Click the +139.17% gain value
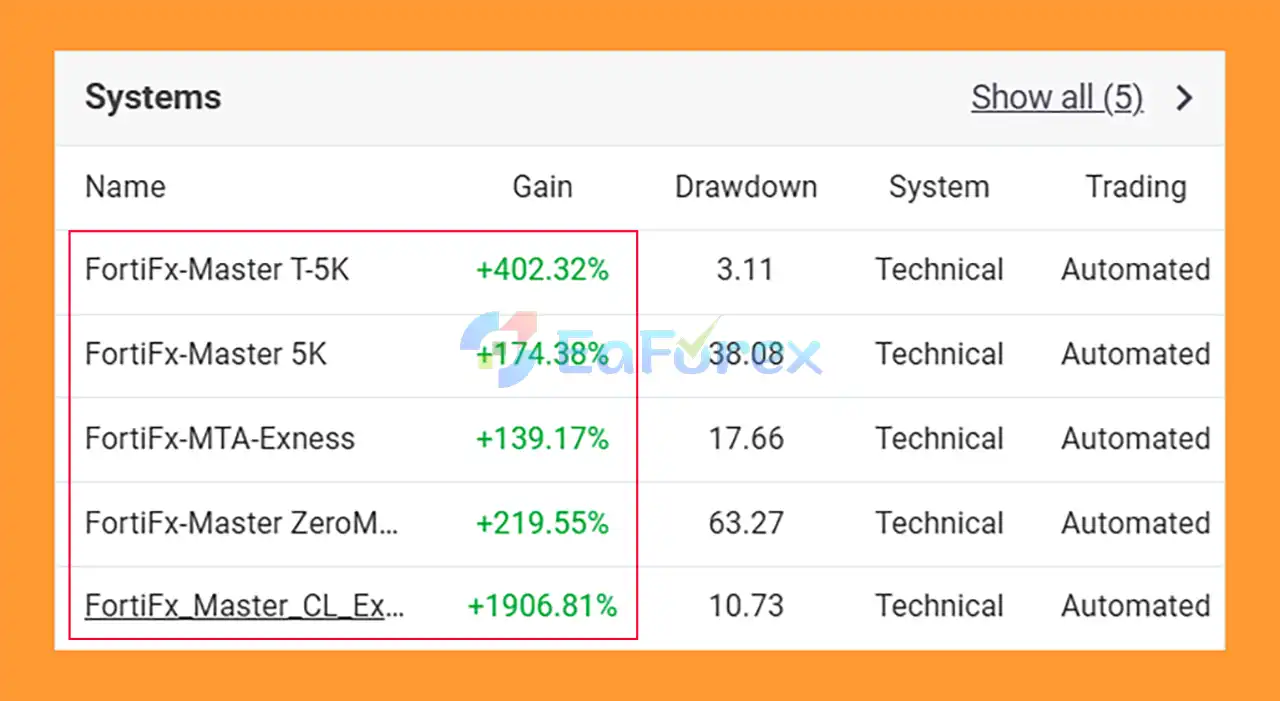The image size is (1280, 701). [x=542, y=439]
